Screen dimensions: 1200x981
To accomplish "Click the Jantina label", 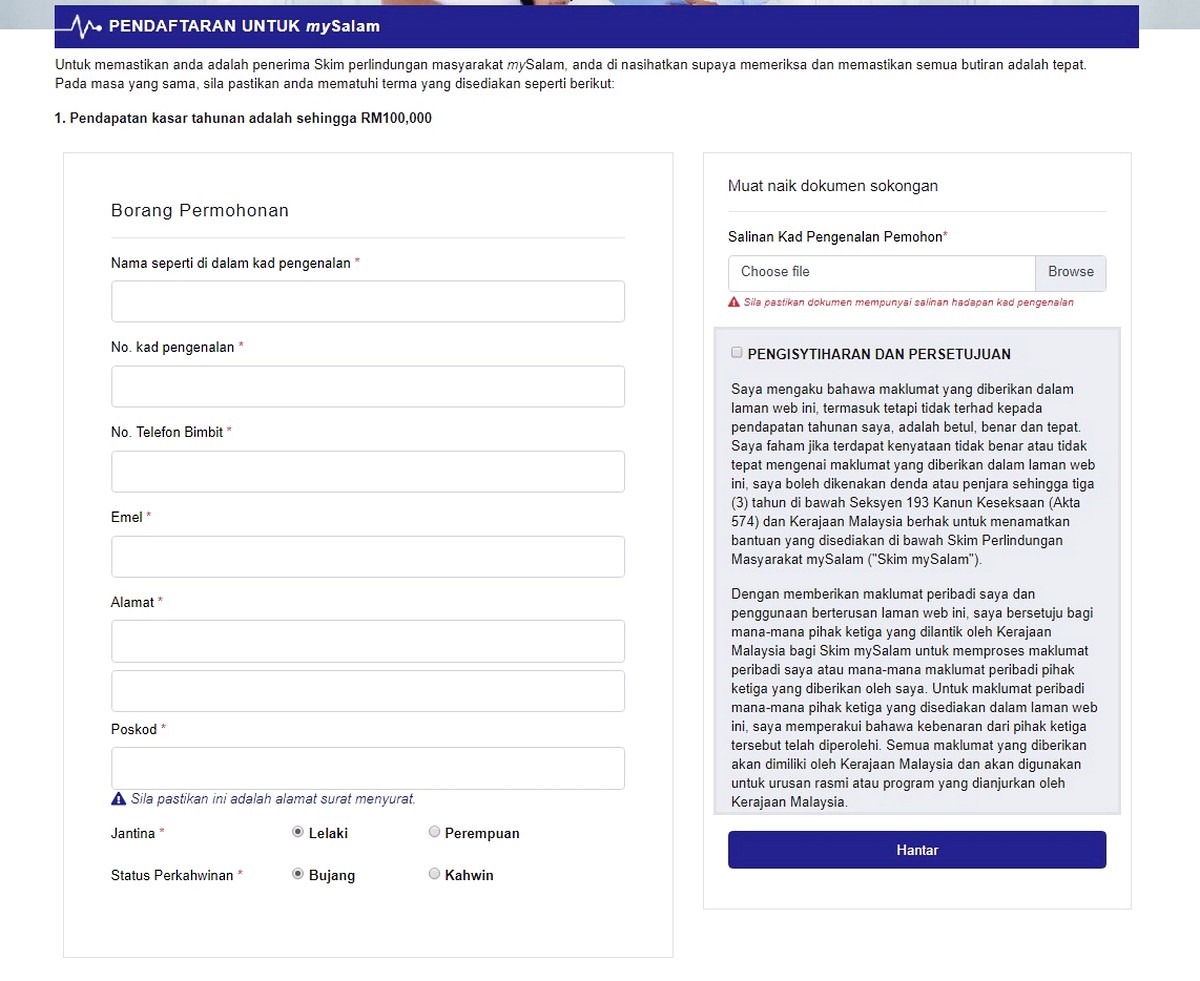I will point(138,833).
